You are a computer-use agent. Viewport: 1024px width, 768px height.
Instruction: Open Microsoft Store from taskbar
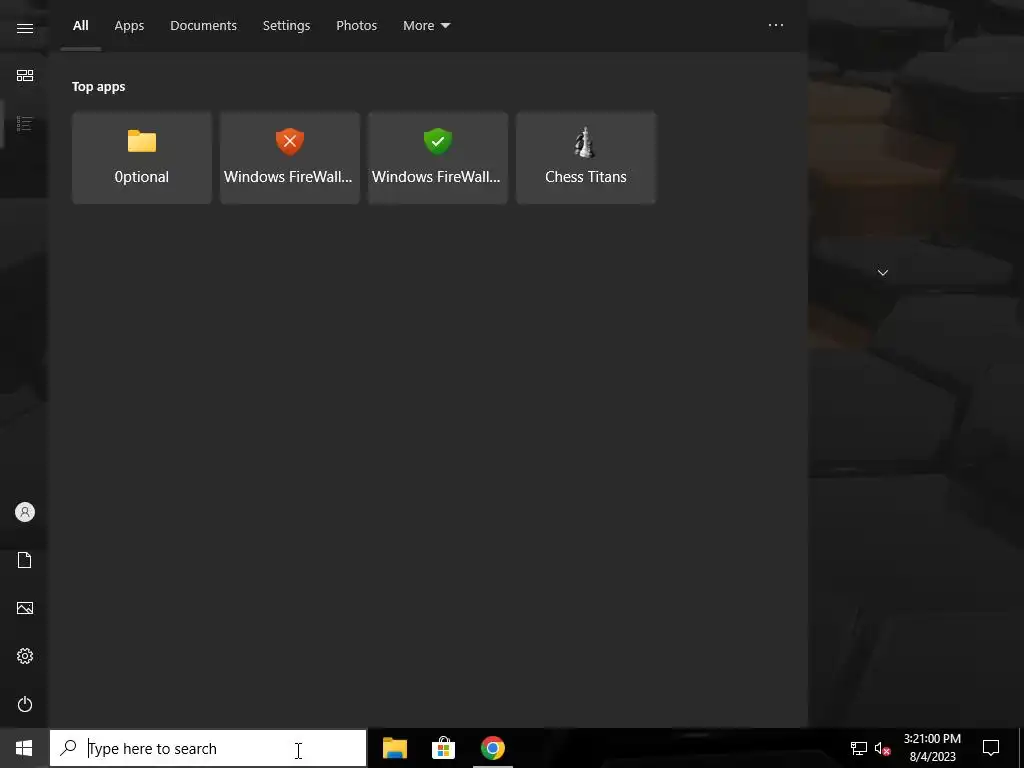click(x=443, y=748)
